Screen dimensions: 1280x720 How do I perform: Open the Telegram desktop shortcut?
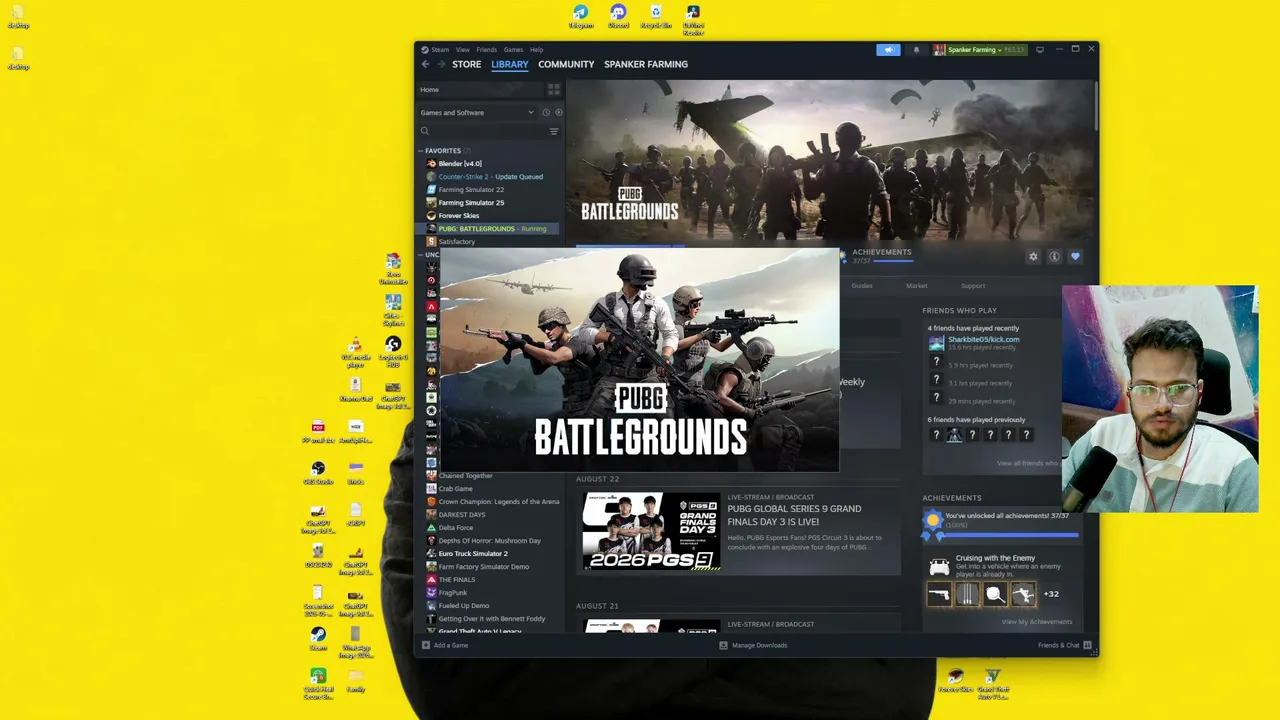[x=581, y=16]
